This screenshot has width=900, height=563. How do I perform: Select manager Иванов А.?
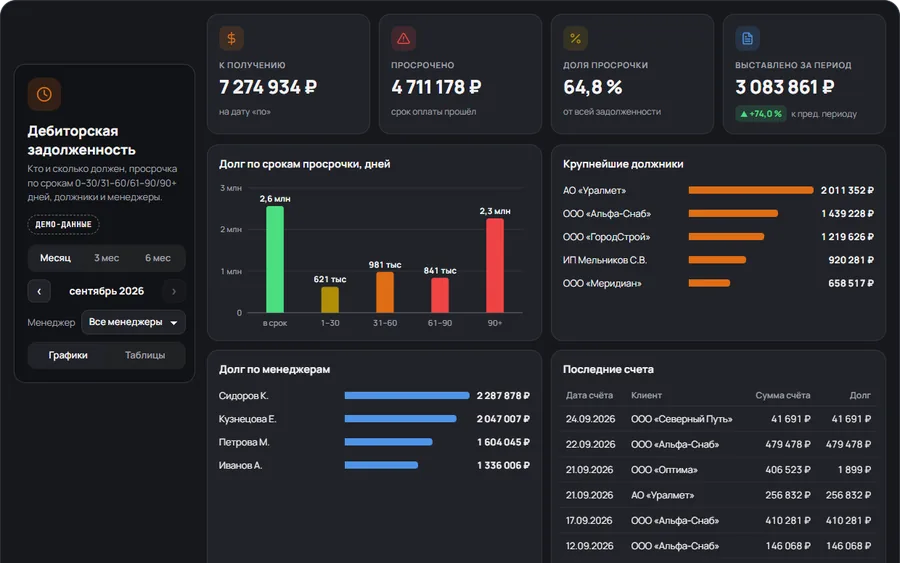coord(240,465)
